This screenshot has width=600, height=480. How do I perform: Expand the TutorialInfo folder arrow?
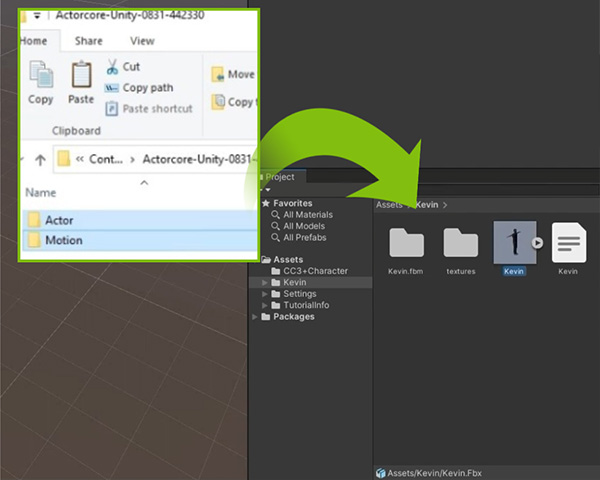point(265,305)
